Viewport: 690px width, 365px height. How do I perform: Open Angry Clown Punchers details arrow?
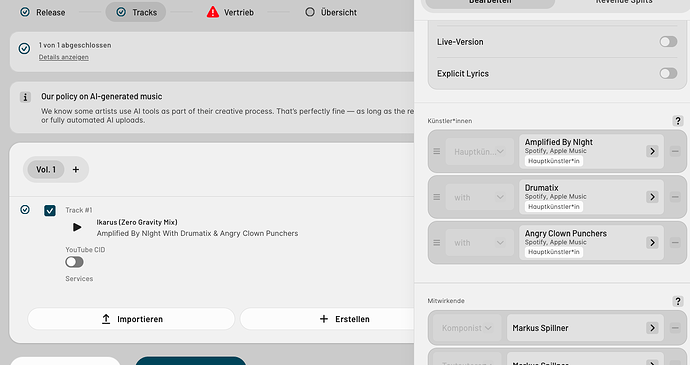pyautogui.click(x=652, y=243)
